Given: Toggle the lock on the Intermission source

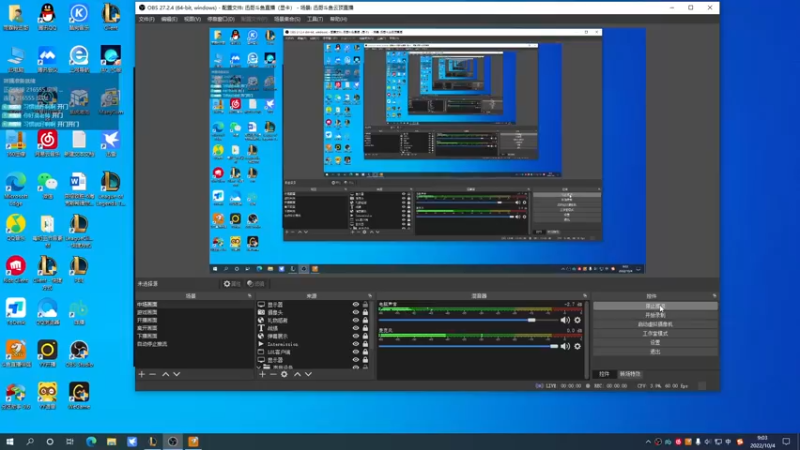Looking at the screenshot, I should tap(365, 344).
